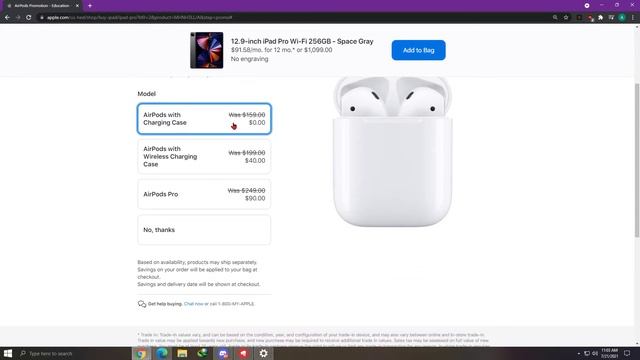Select the AirPods Pro option
640x360 pixels.
click(x=204, y=194)
